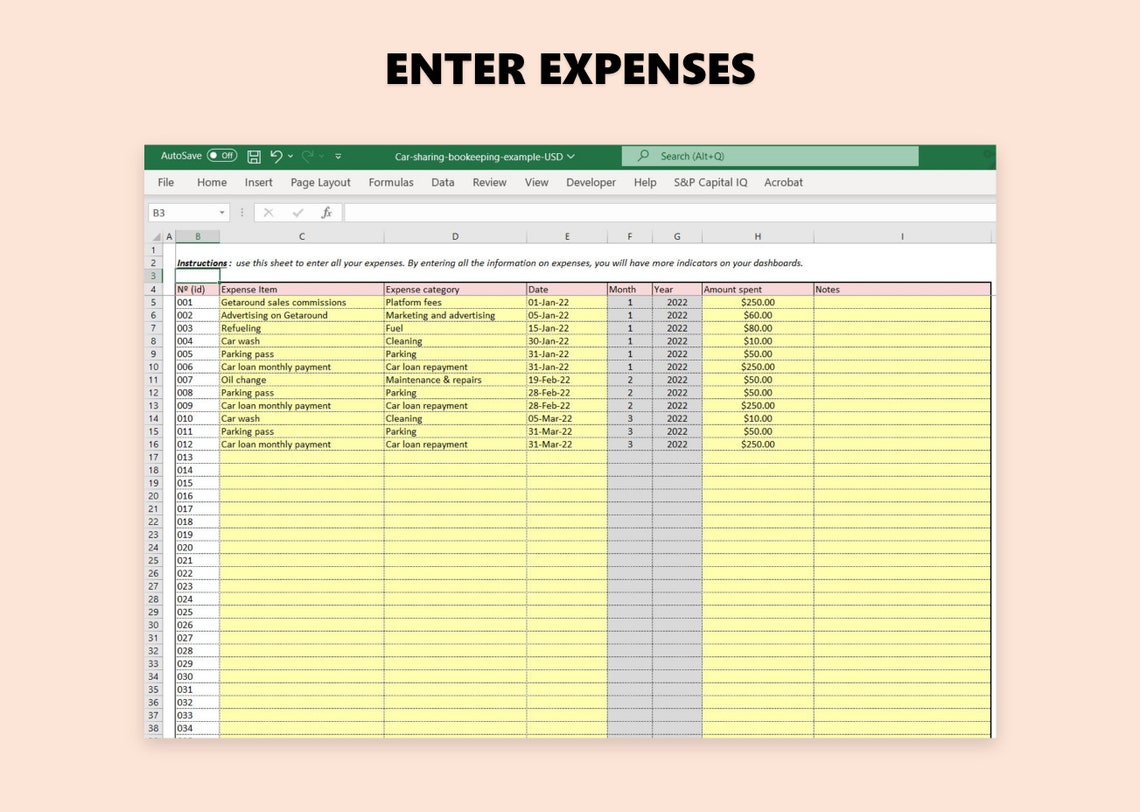
Task: Switch to the Developer ribbon tab
Action: (x=591, y=182)
